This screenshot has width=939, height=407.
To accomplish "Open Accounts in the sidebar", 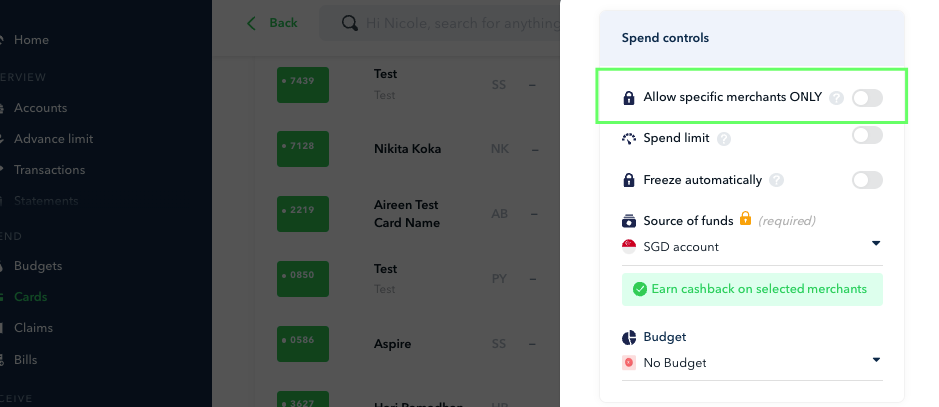I will click(x=40, y=108).
